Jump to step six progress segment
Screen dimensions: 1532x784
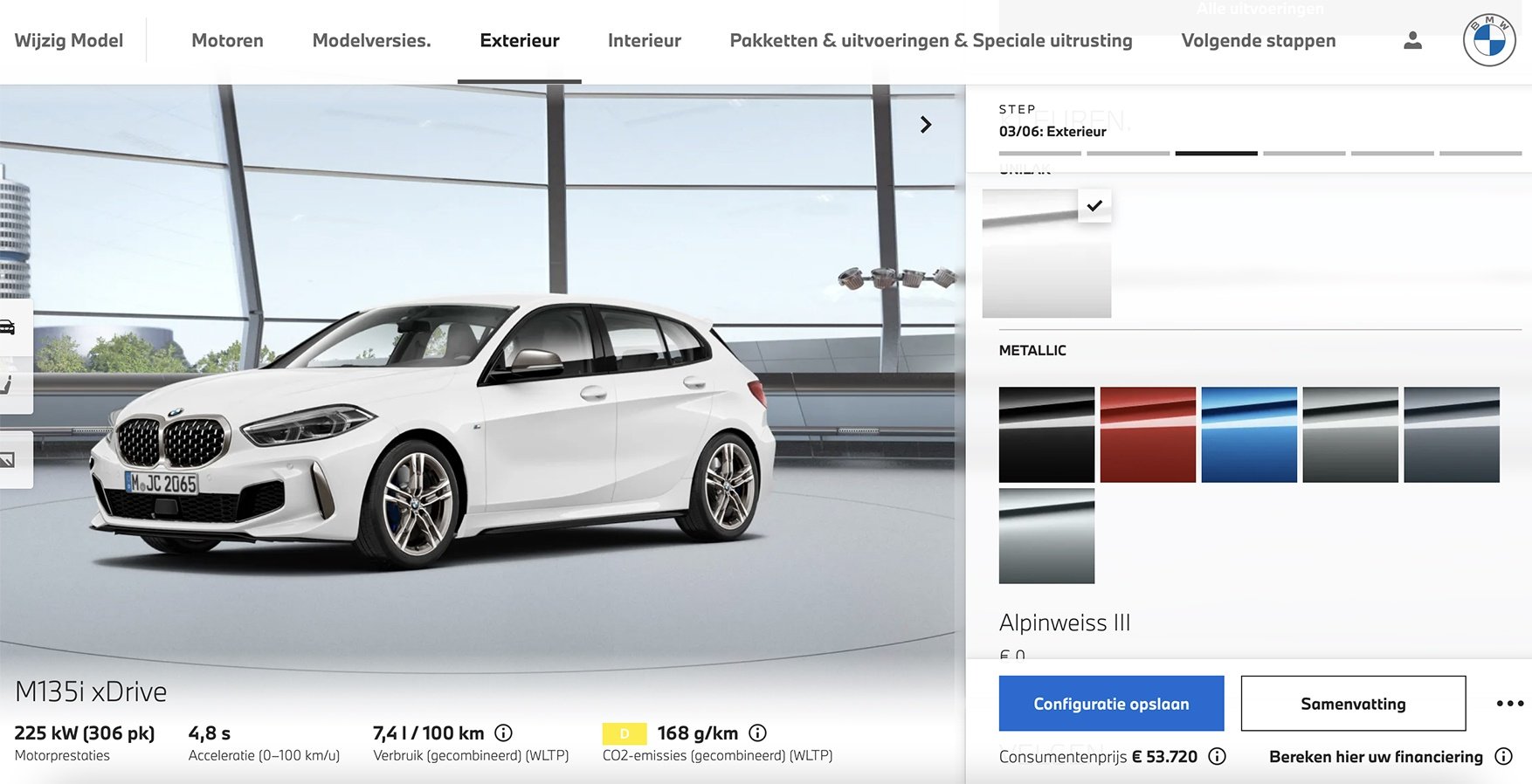[x=1480, y=154]
